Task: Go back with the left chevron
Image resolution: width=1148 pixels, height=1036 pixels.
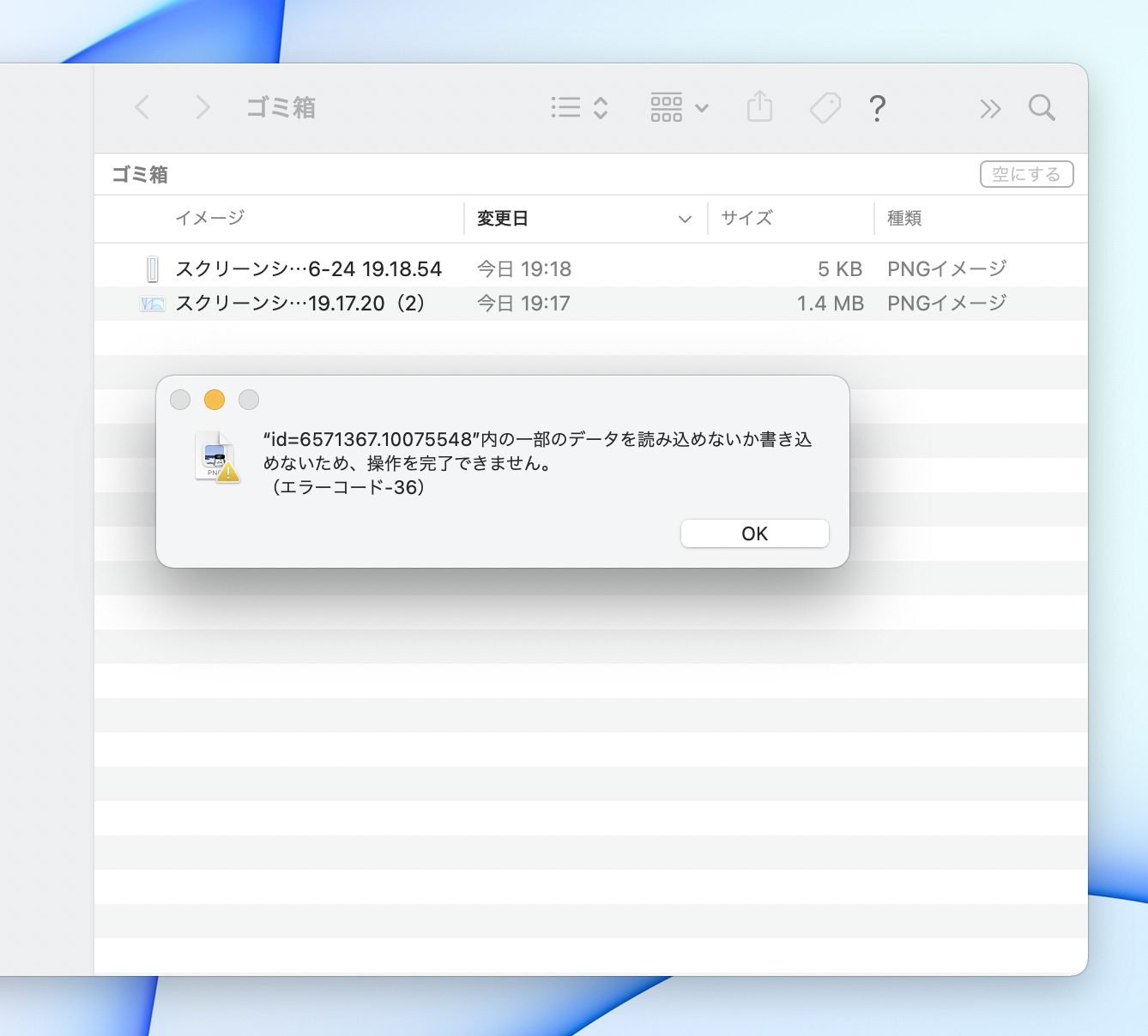Action: coord(142,107)
